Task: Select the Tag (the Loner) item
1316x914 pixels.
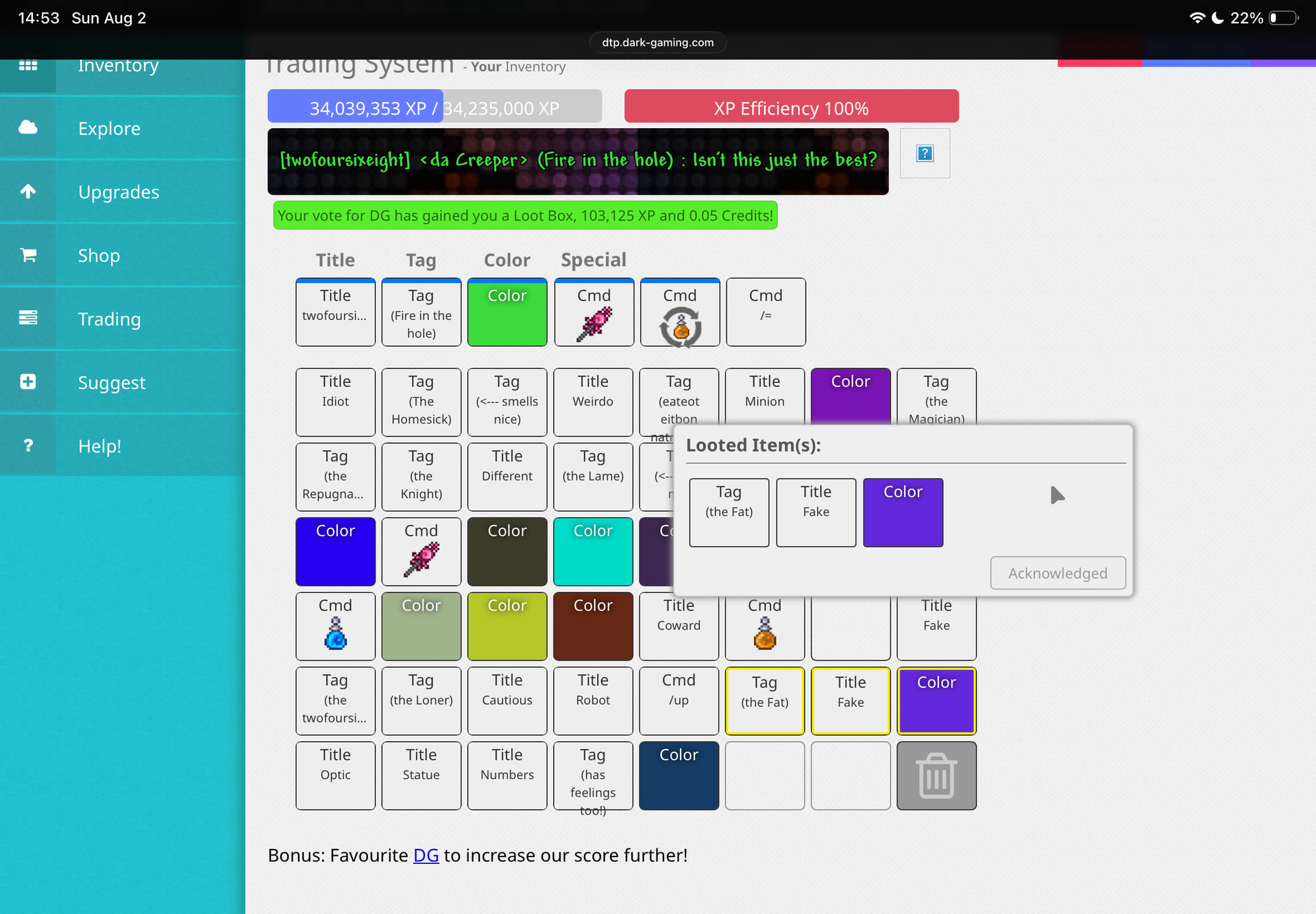Action: (x=421, y=701)
